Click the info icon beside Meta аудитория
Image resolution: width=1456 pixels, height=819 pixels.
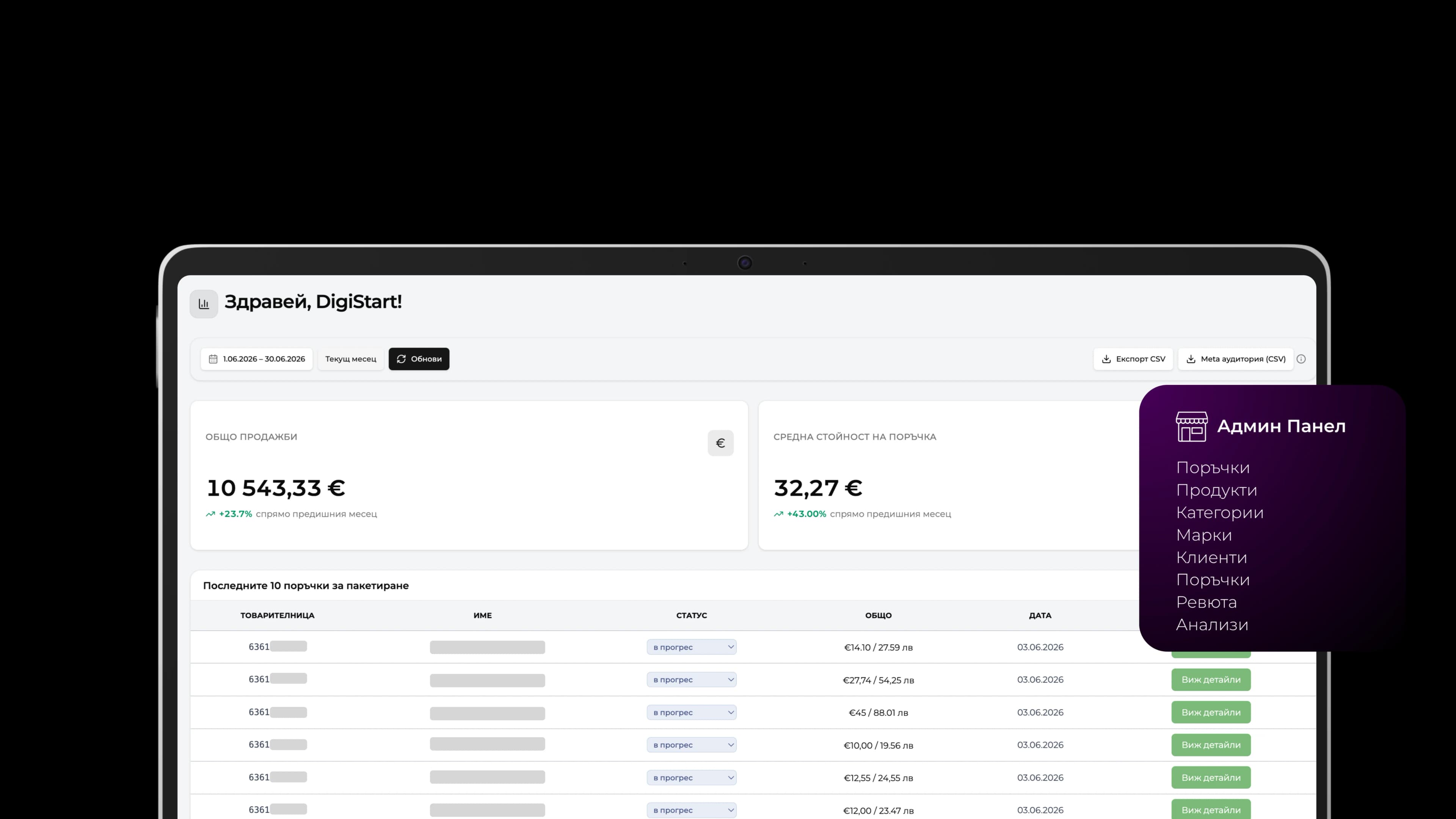pos(1301,359)
